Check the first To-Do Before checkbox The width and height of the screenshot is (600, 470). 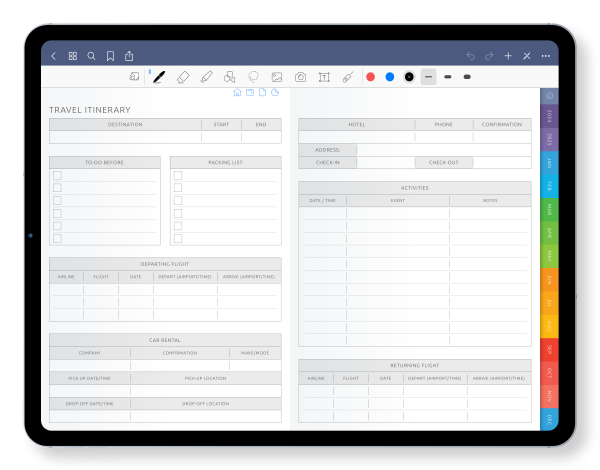click(57, 176)
